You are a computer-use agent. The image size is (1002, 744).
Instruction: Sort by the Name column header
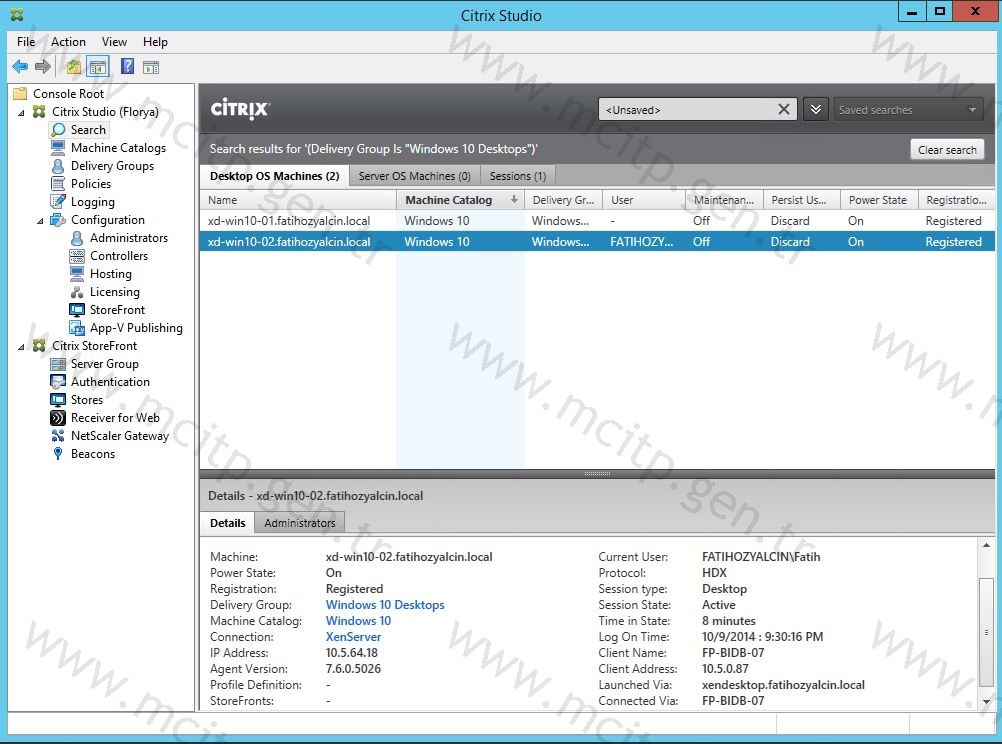[298, 200]
